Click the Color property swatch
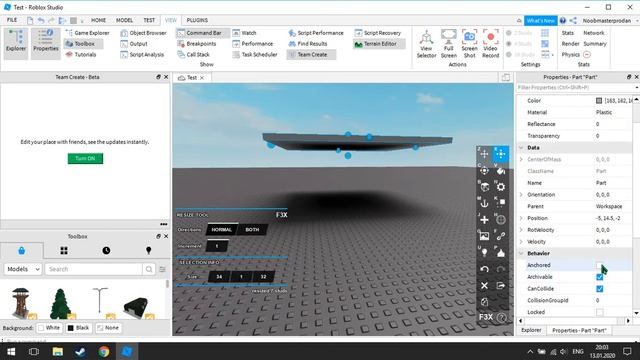 pyautogui.click(x=599, y=100)
